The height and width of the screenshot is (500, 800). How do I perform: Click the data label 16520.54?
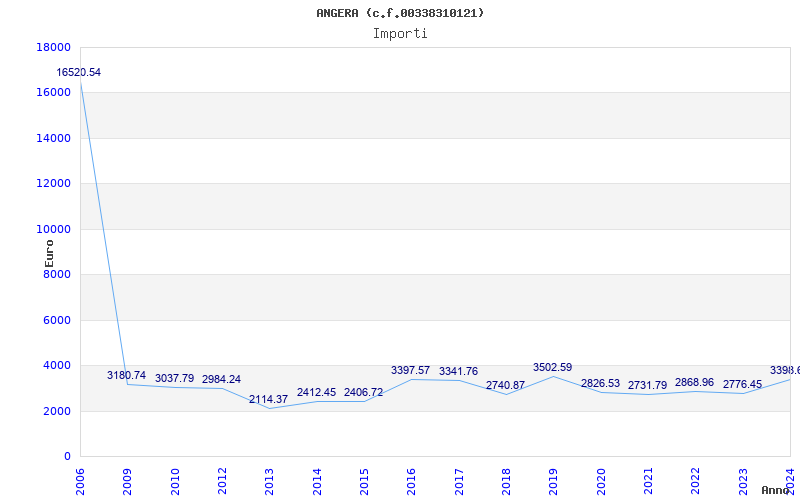(x=79, y=72)
